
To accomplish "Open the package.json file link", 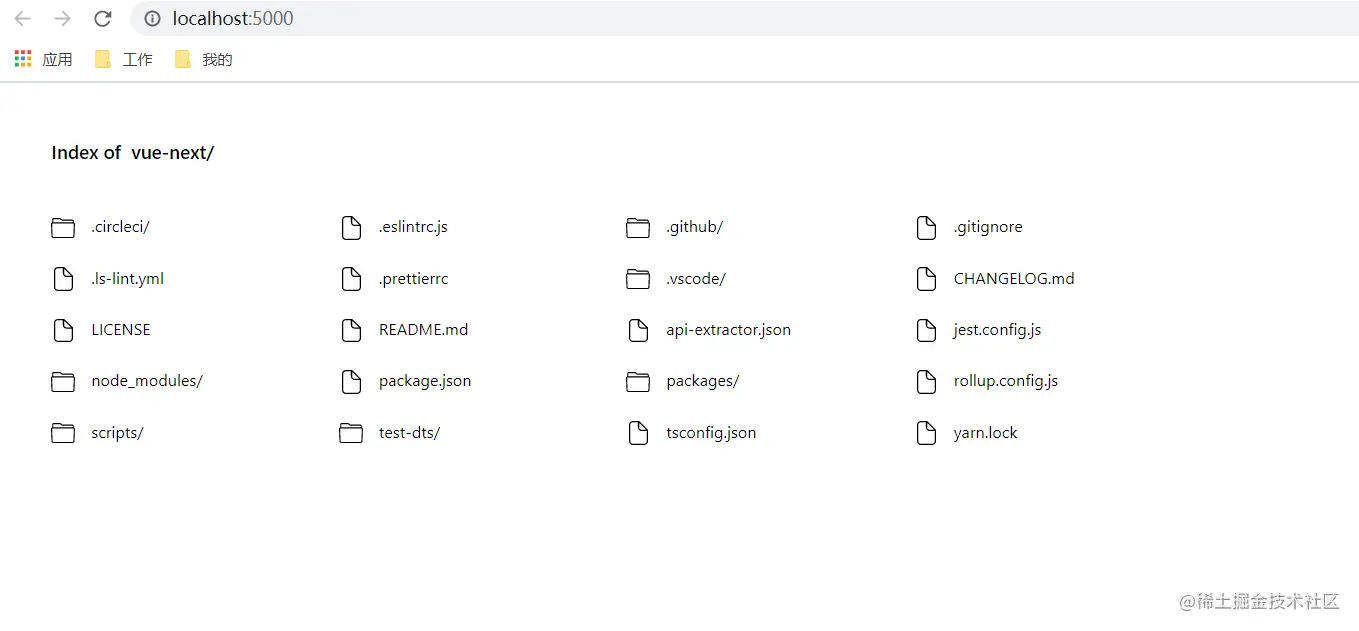I will [x=425, y=381].
